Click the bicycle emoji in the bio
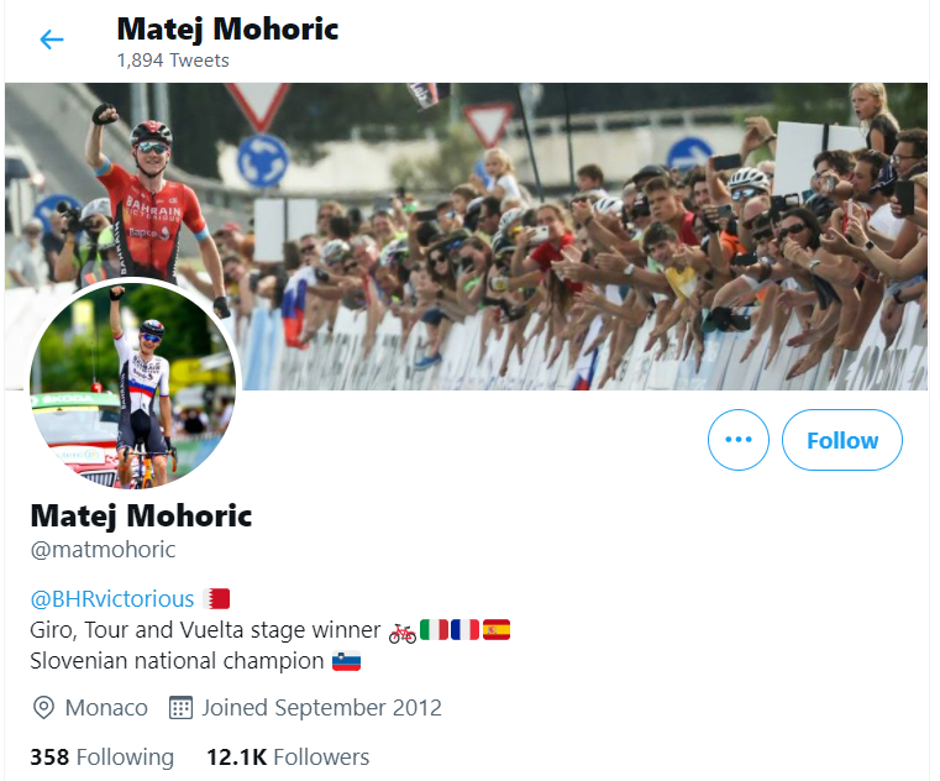This screenshot has width=940, height=781. pyautogui.click(x=401, y=629)
